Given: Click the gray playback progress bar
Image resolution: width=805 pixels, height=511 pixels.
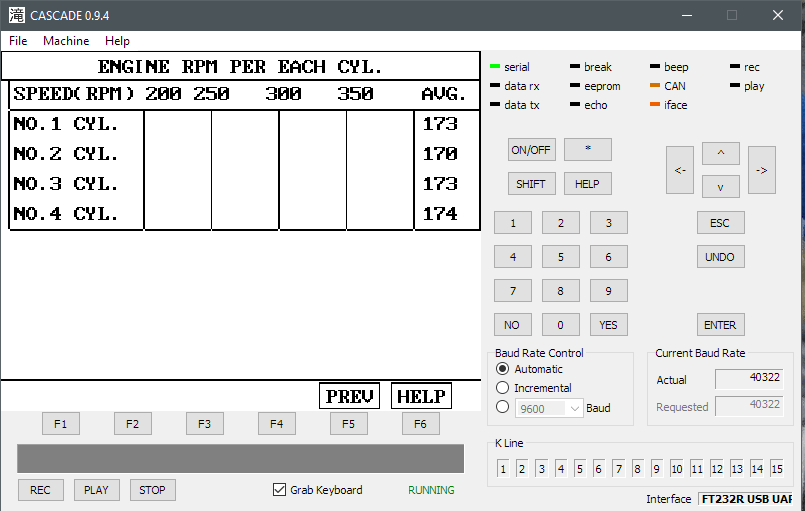Looking at the screenshot, I should click(x=240, y=459).
